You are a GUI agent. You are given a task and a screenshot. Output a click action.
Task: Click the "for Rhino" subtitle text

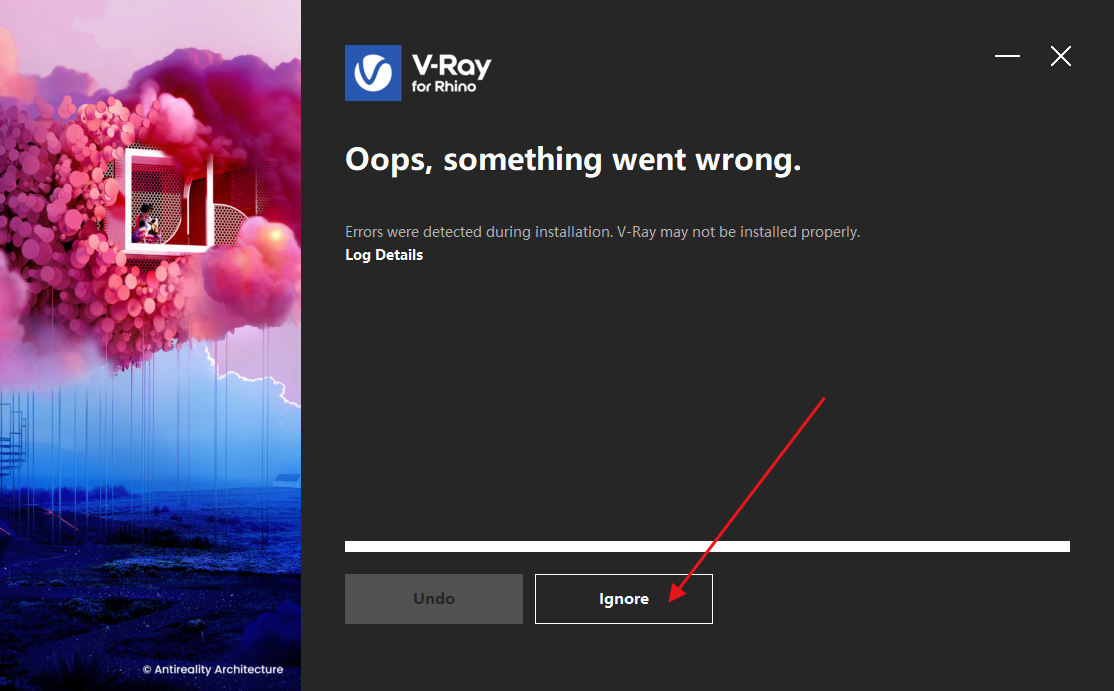(444, 87)
